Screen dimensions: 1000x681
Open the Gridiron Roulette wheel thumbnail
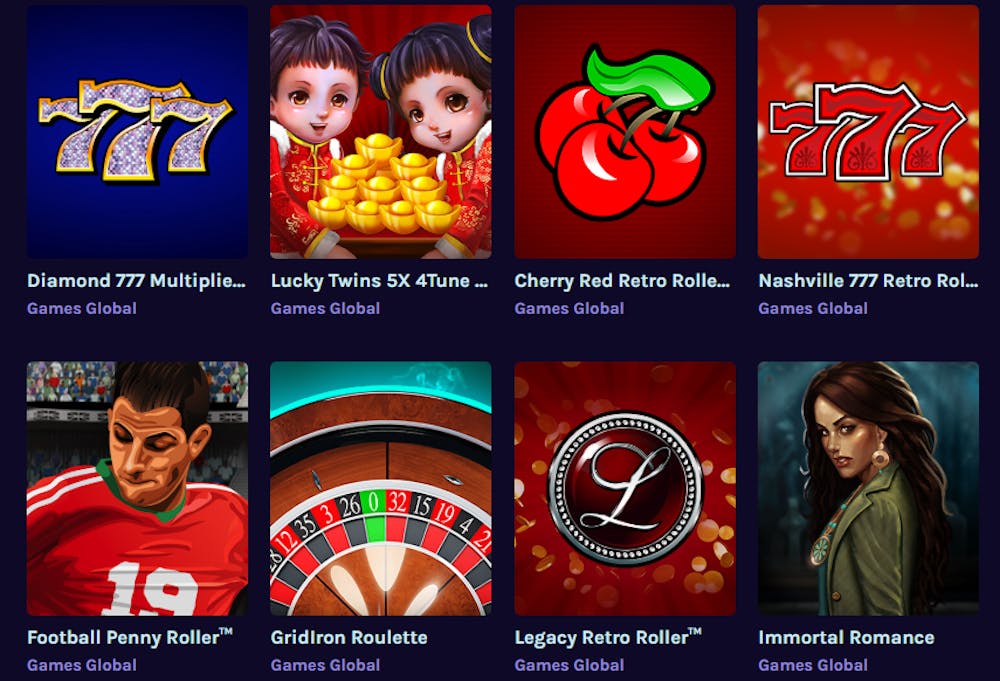(381, 488)
